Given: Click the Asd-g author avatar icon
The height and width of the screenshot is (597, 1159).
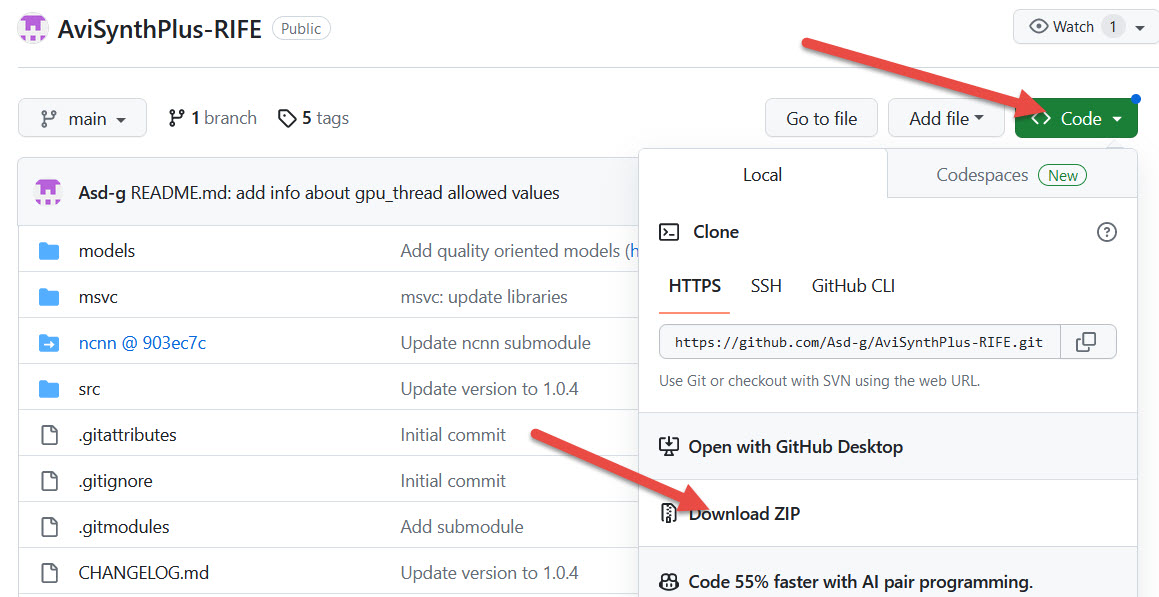Looking at the screenshot, I should (48, 192).
